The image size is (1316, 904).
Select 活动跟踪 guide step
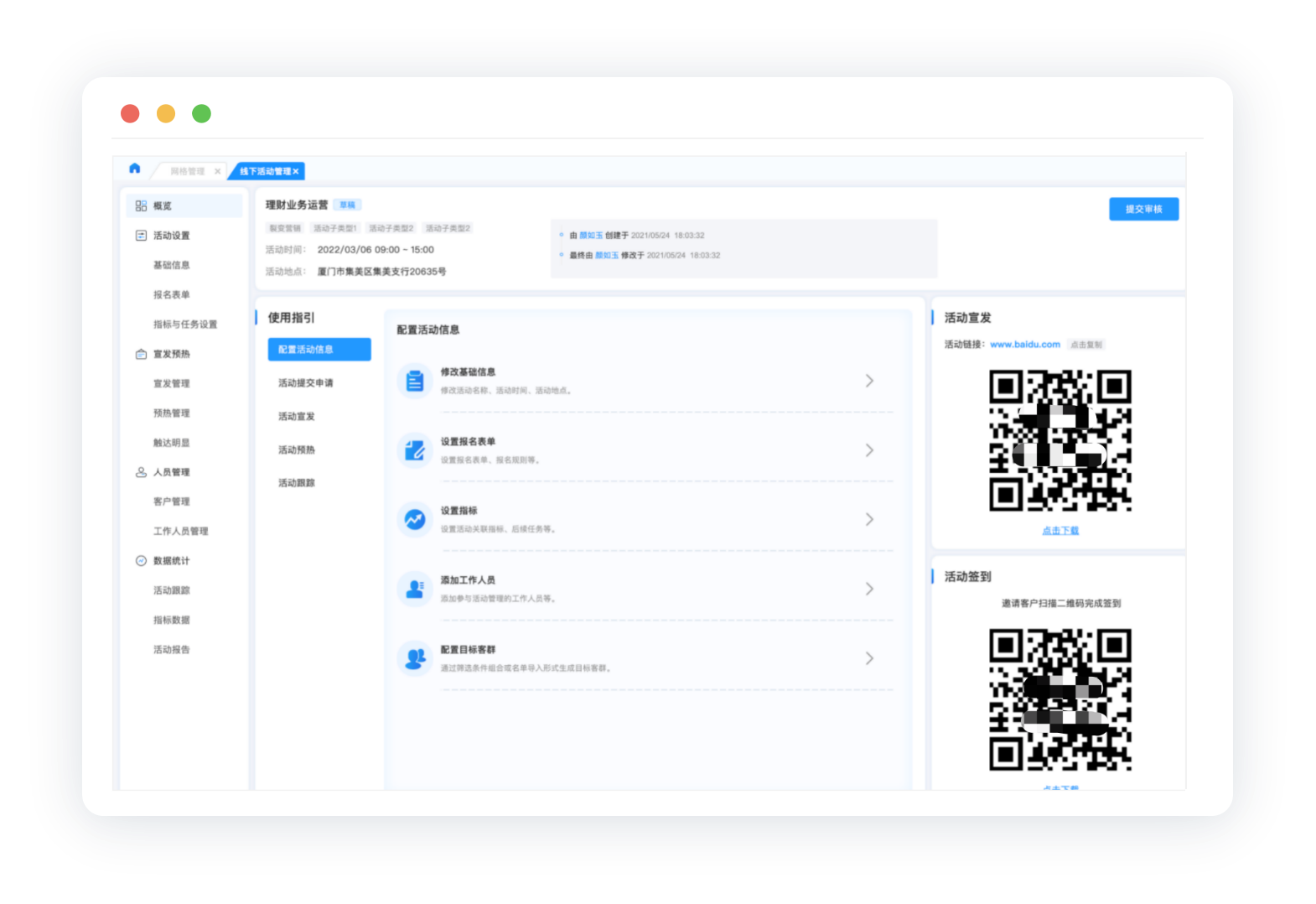[297, 483]
